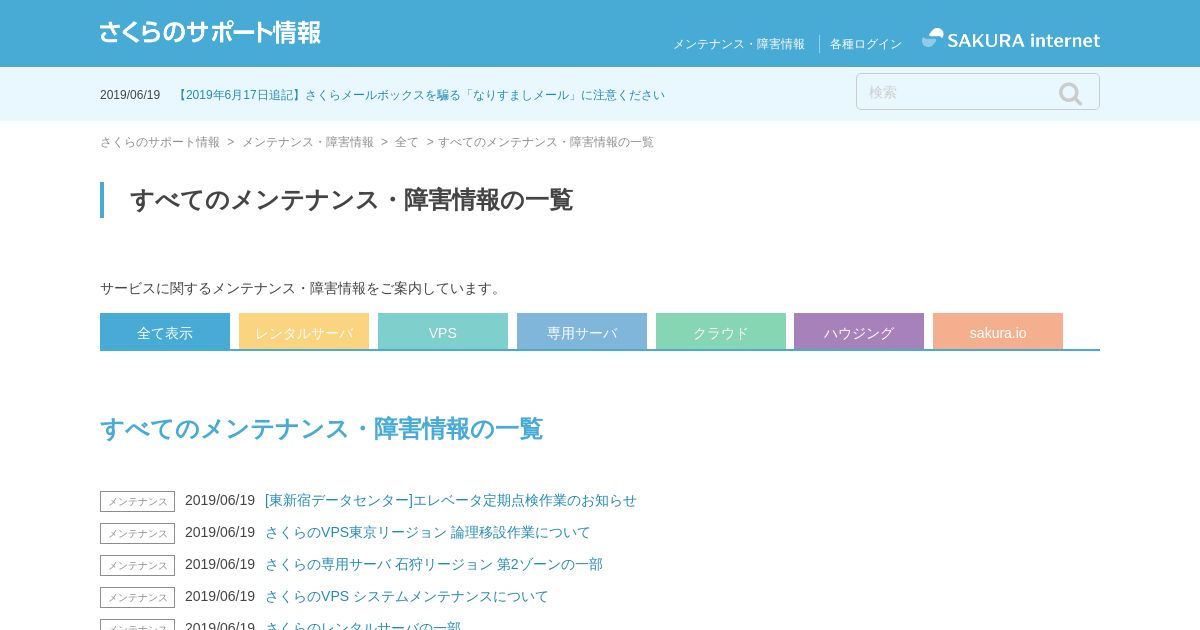1200x630 pixels.
Task: Select the ハウジング tab
Action: (x=859, y=332)
